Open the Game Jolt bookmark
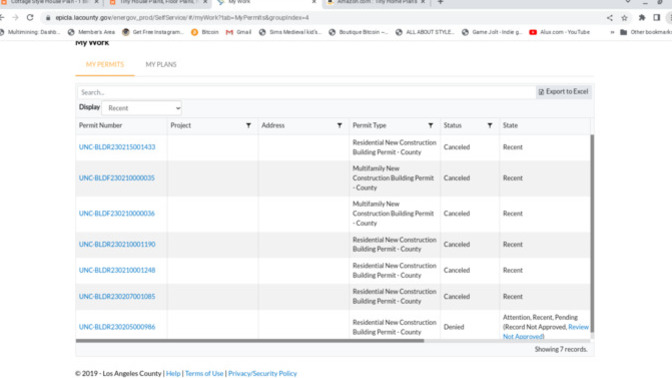Screen dimensions: 672x378 [492, 32]
